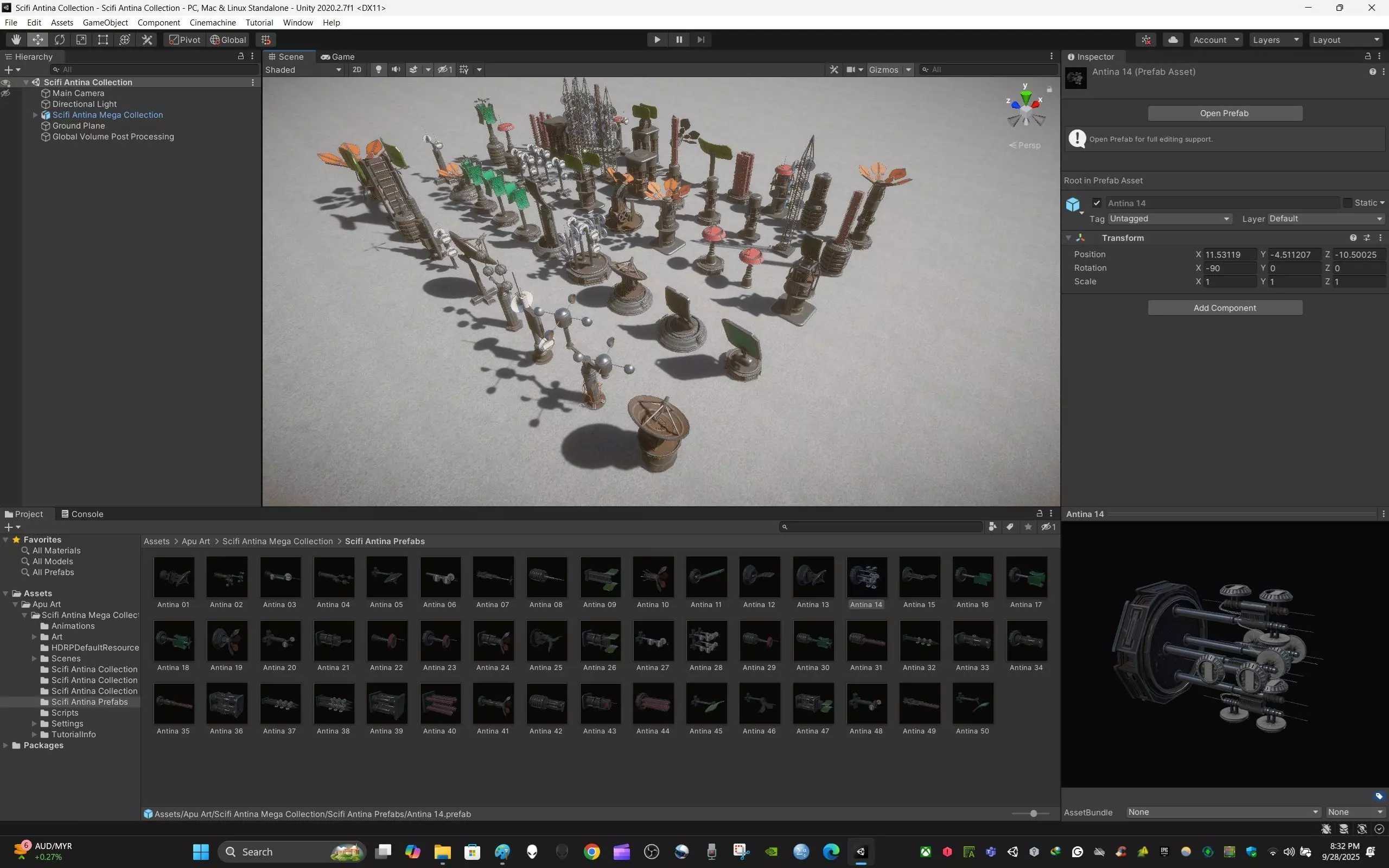The width and height of the screenshot is (1389, 868).
Task: Adjust the project thumbnail size slider
Action: (1033, 814)
